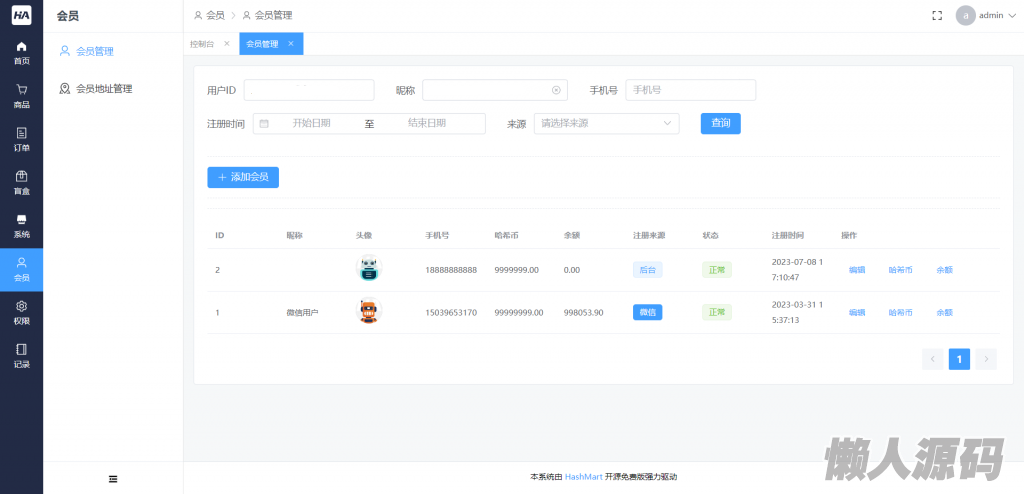Image resolution: width=1024 pixels, height=494 pixels.
Task: Open the 权限 permissions gear icon
Action: 21,312
